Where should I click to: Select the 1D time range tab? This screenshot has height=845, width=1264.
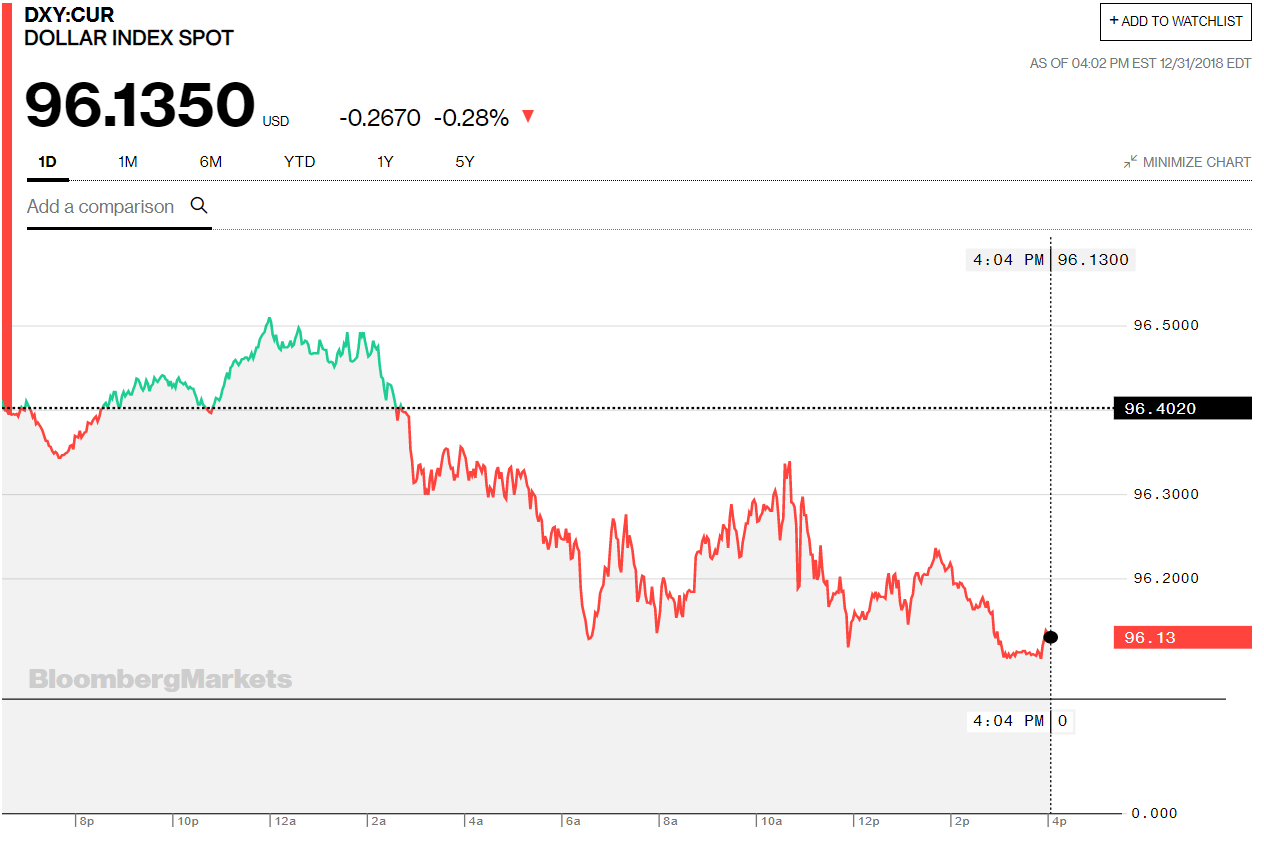47,161
